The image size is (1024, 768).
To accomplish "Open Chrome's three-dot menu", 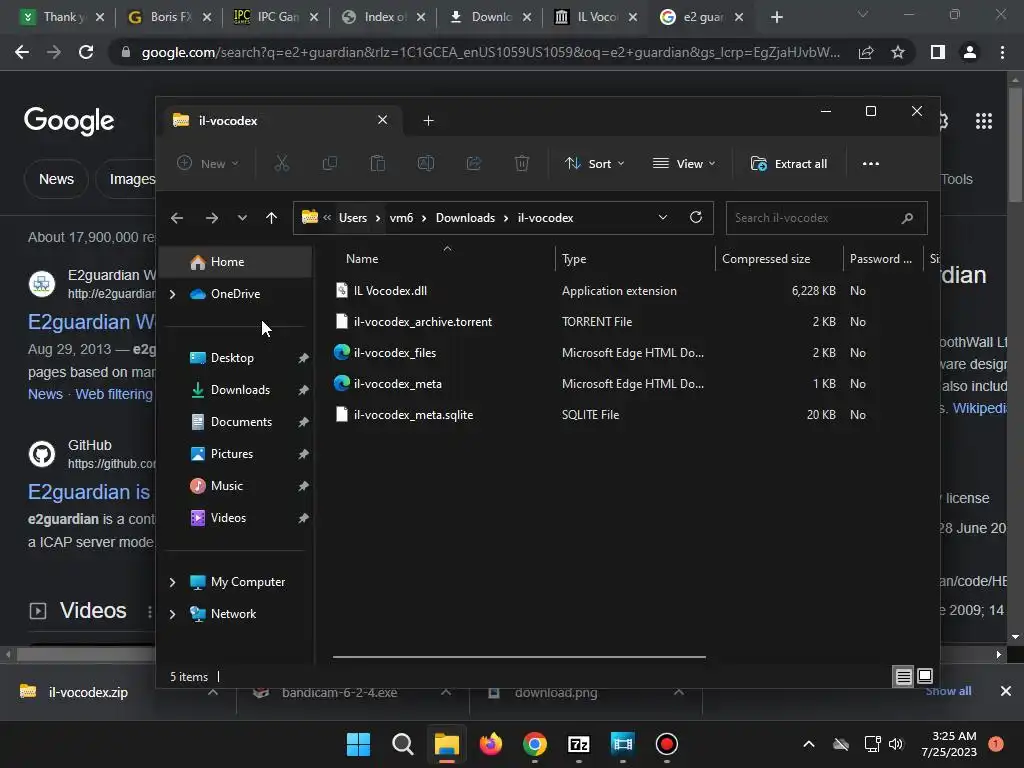I will pos(1002,52).
